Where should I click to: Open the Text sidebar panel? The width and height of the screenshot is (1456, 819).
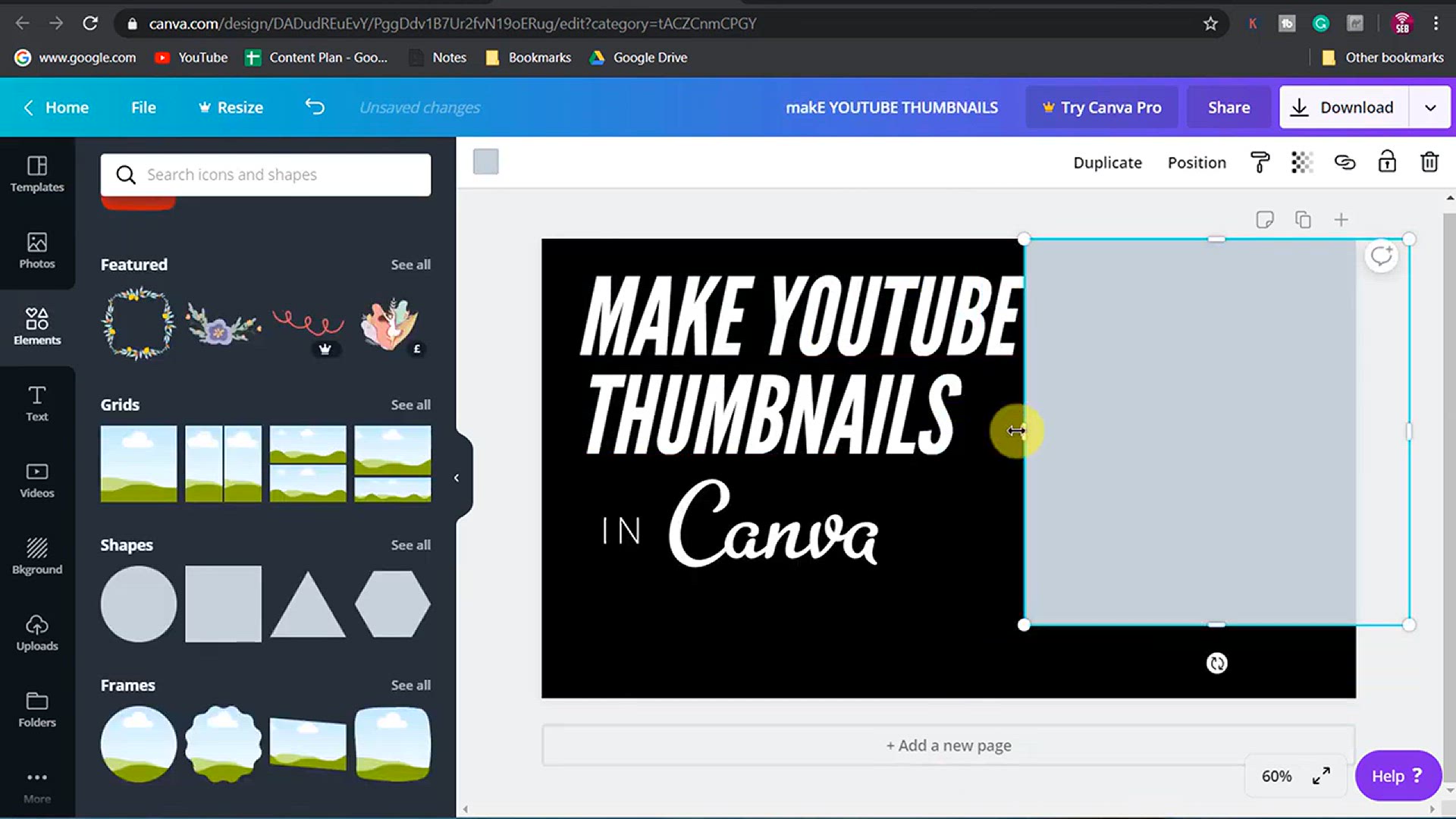(x=37, y=403)
